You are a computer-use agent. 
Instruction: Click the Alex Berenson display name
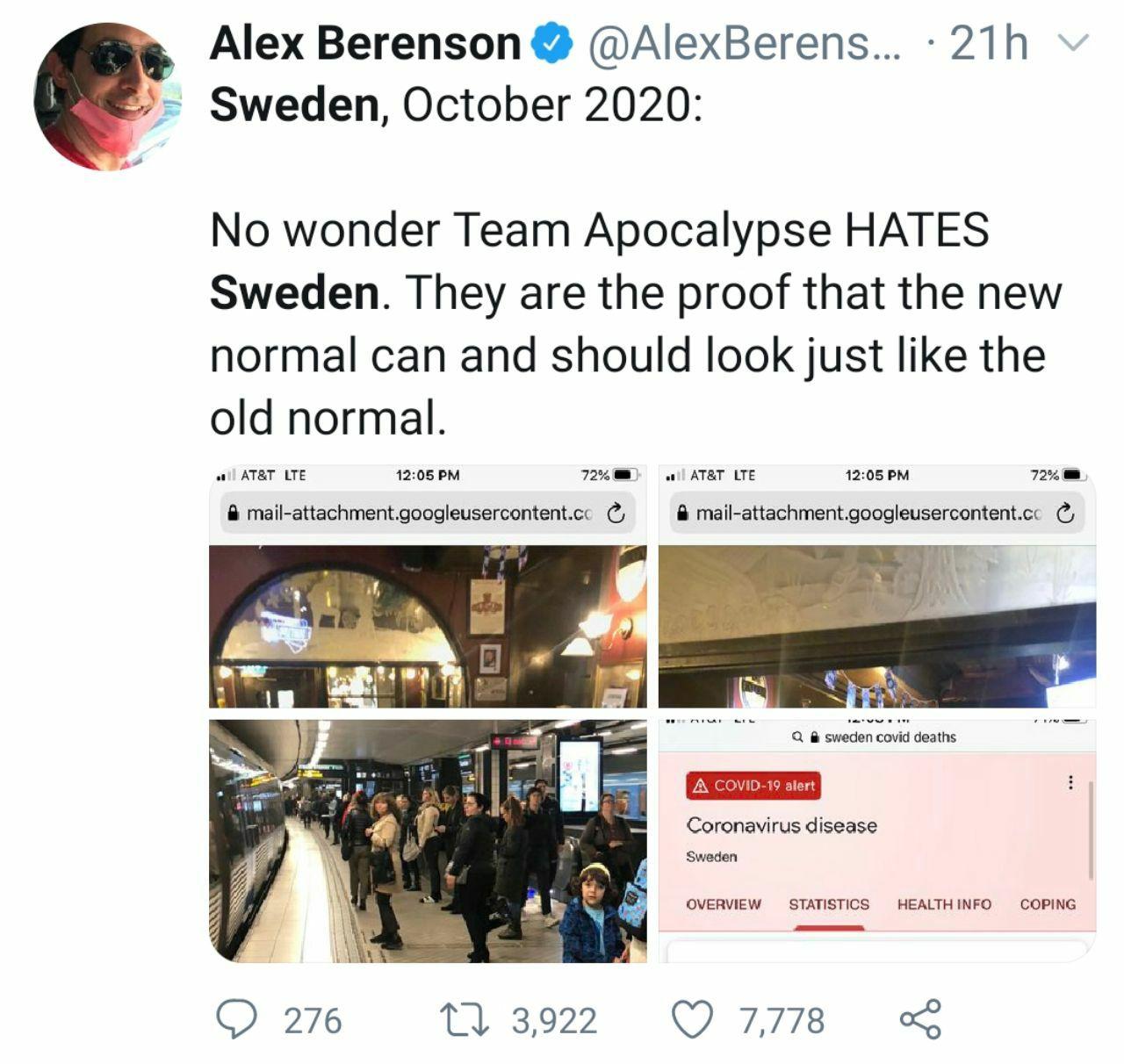click(x=365, y=43)
